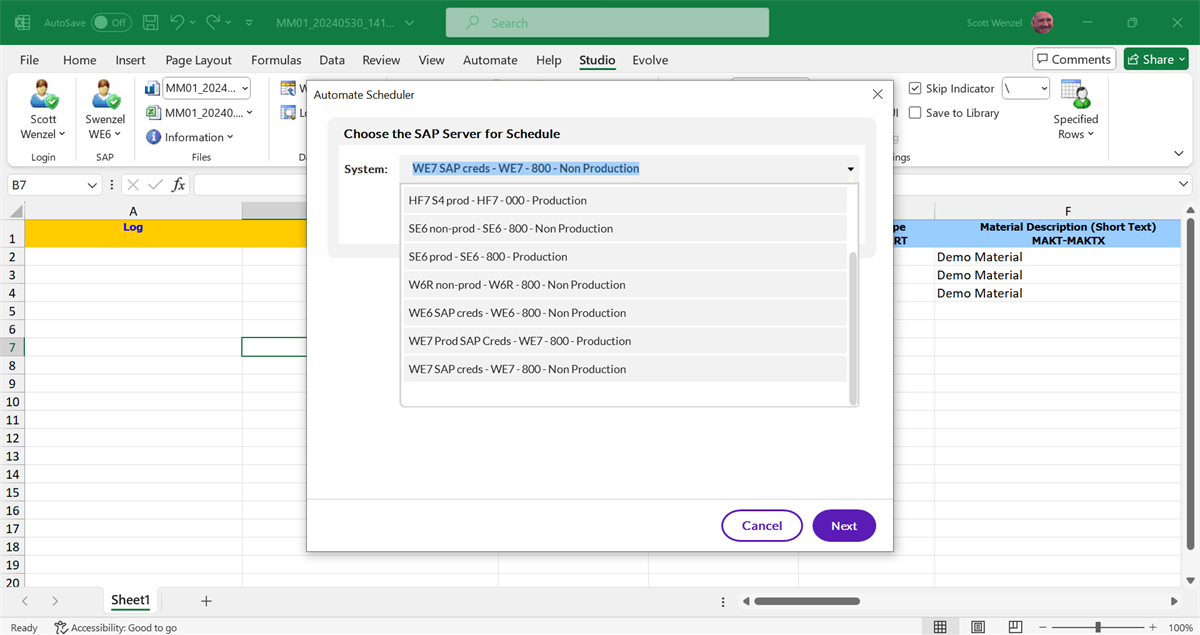1200x635 pixels.
Task: Open the Specified Rows icon menu
Action: pos(1075,97)
